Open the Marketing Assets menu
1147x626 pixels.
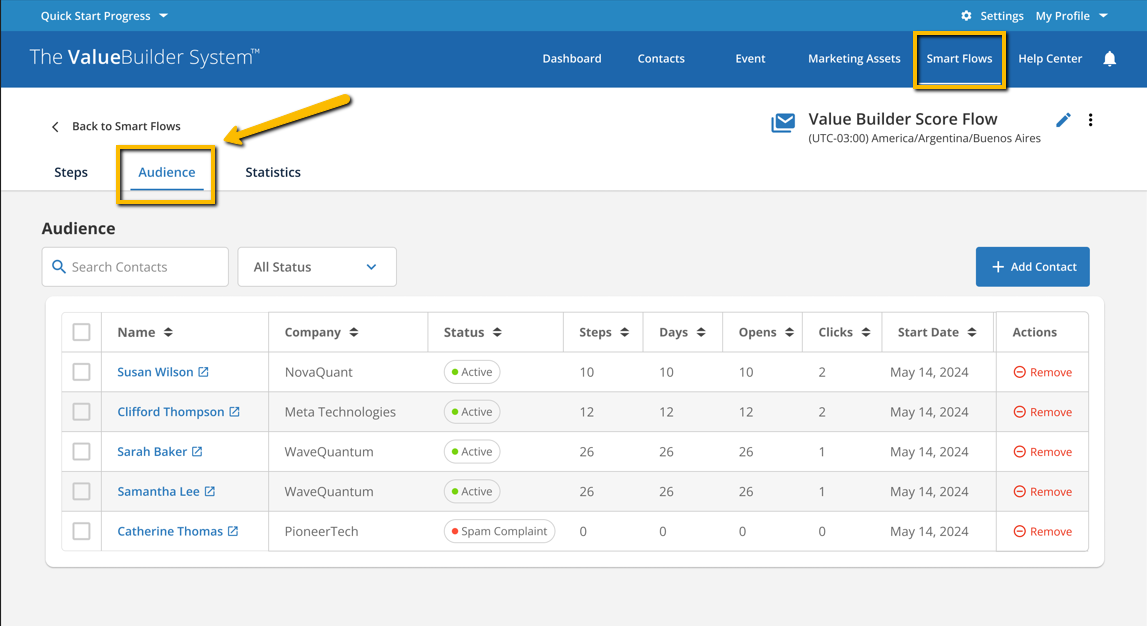[853, 59]
